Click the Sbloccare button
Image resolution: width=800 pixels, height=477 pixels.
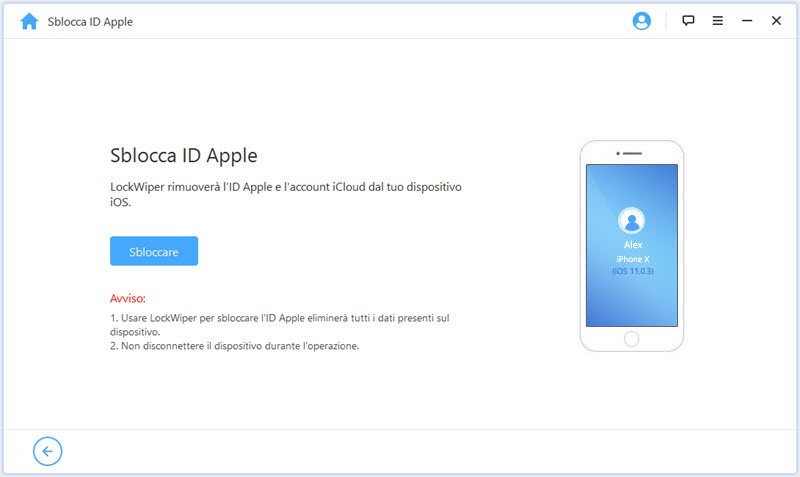point(154,251)
